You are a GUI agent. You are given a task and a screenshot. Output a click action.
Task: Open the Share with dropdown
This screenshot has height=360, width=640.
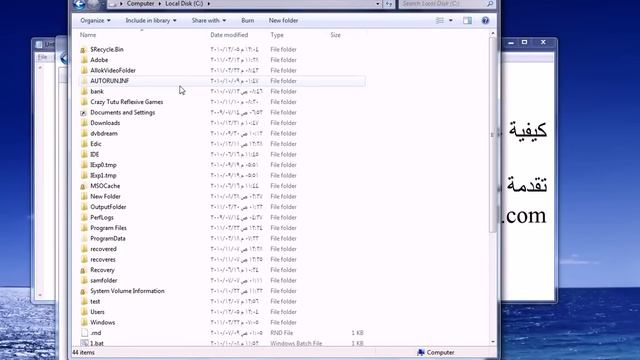tap(209, 20)
